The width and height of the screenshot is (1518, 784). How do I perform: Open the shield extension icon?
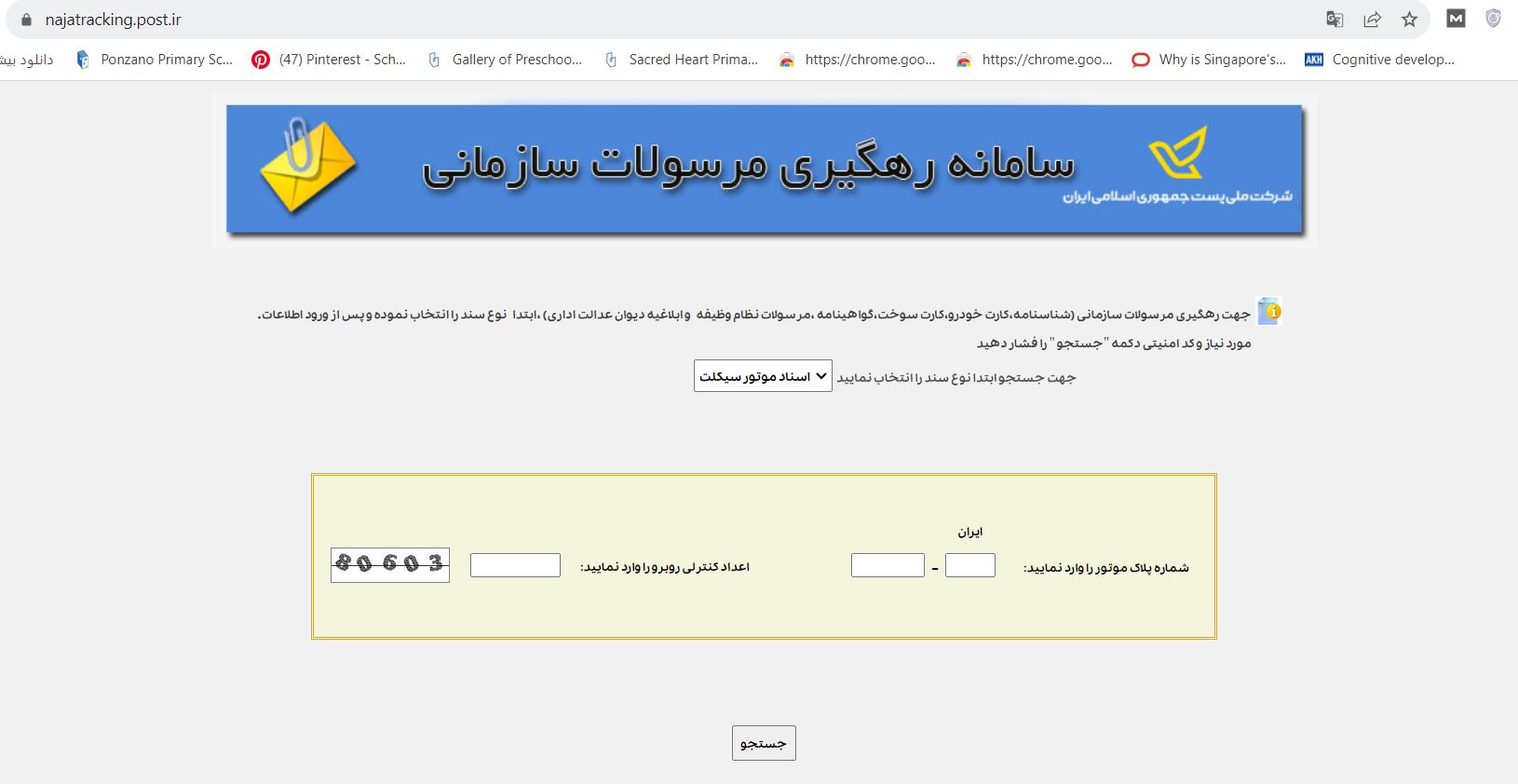tap(1493, 18)
